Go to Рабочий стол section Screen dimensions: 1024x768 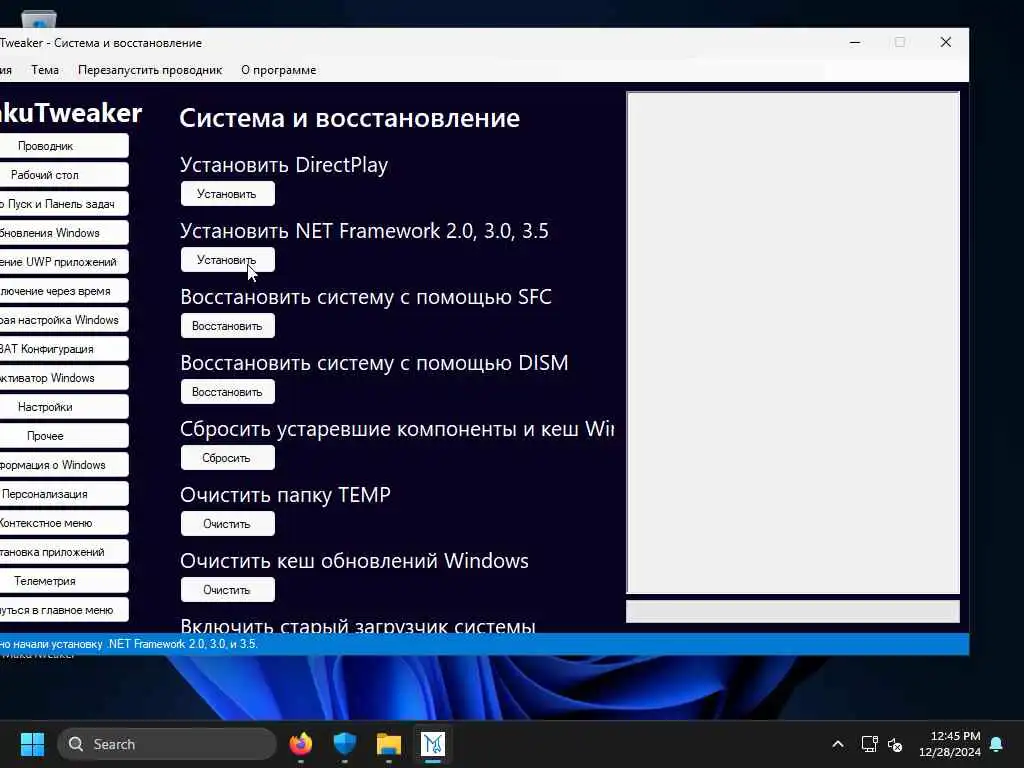[x=64, y=174]
